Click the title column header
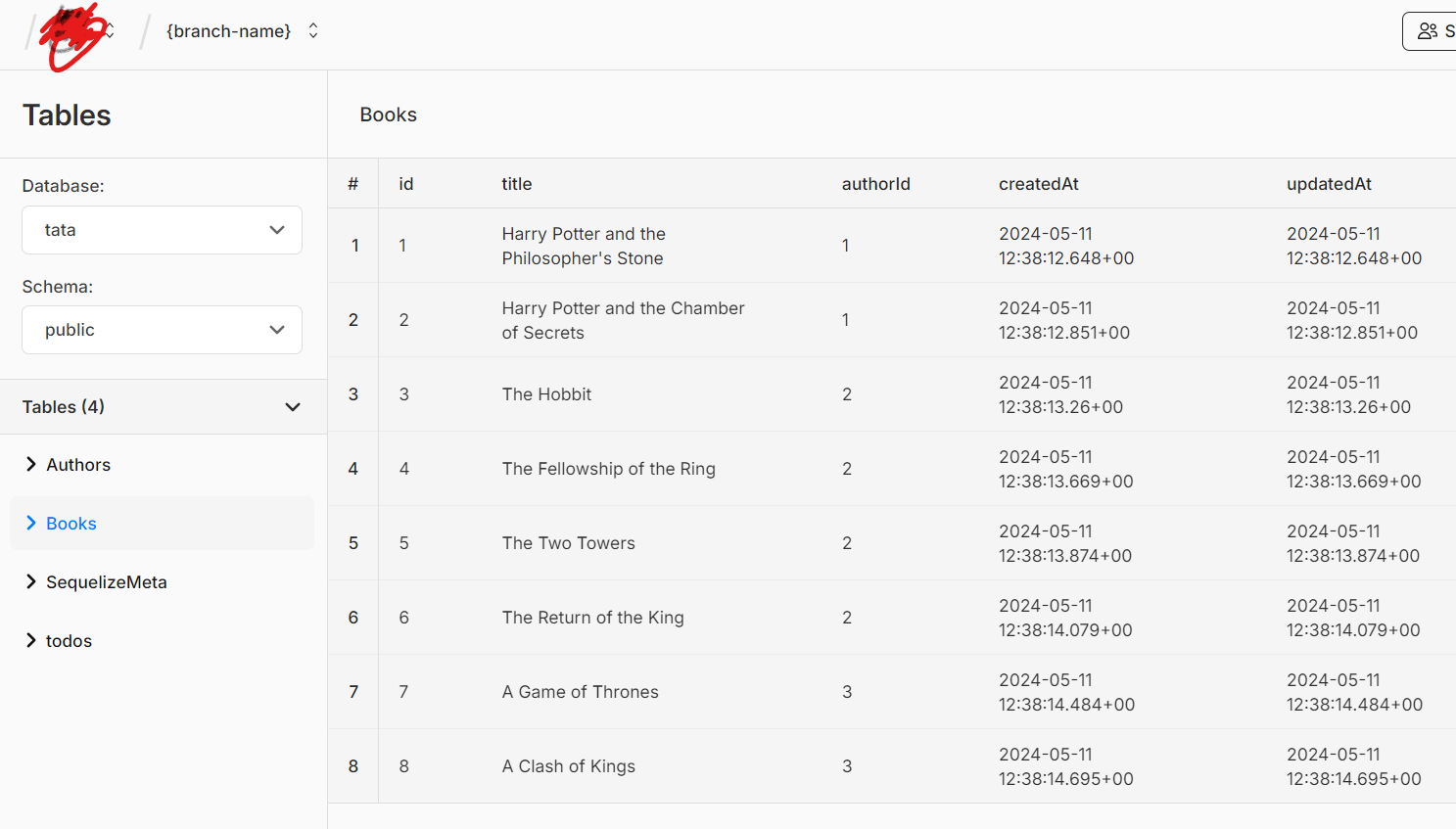This screenshot has width=1456, height=829. pyautogui.click(x=517, y=184)
